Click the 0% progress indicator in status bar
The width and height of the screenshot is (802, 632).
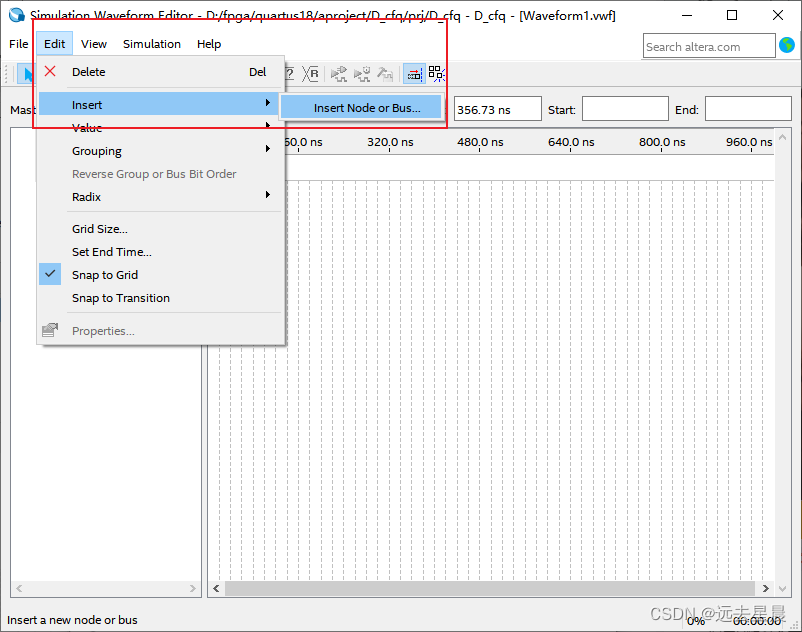point(696,621)
